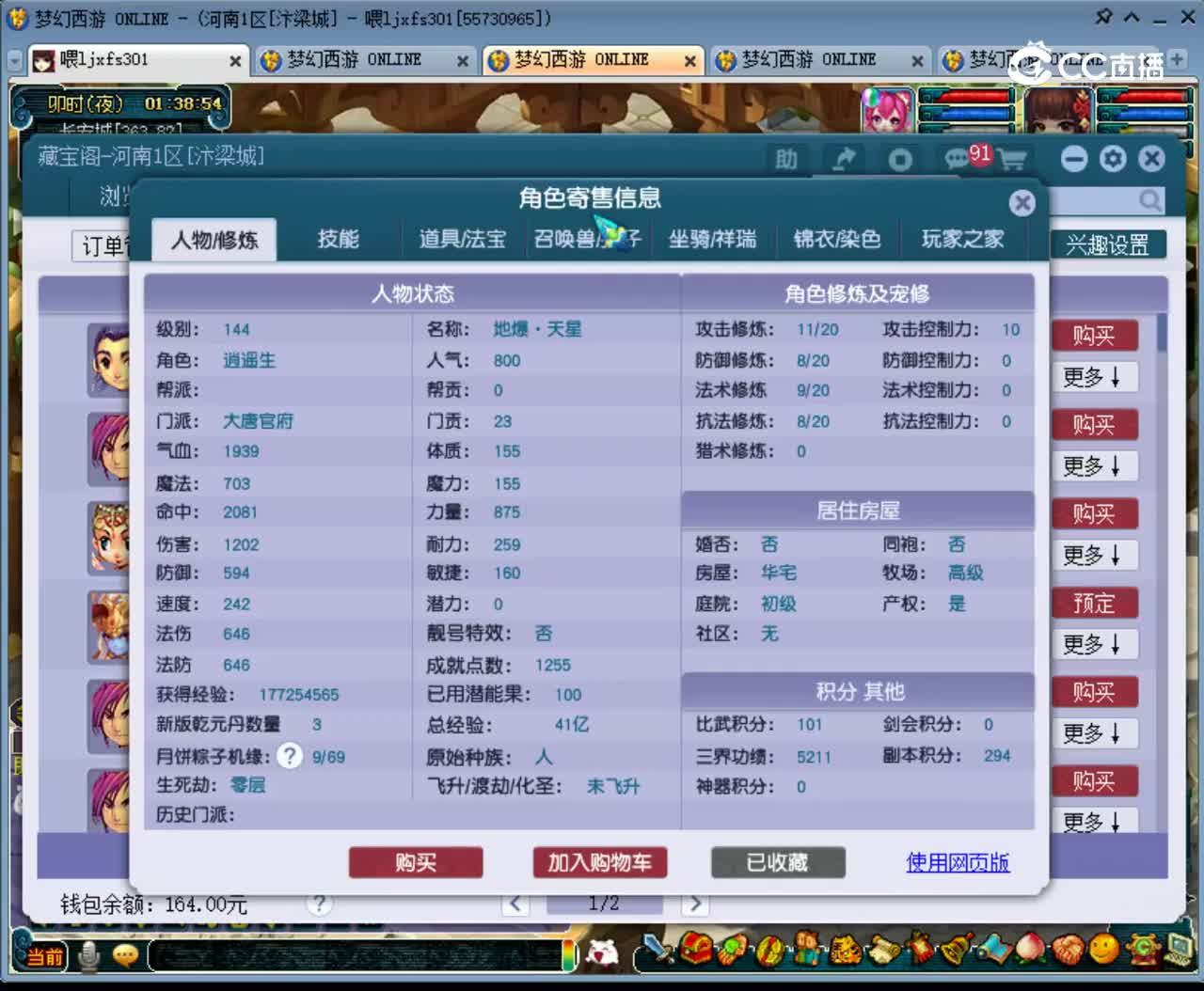This screenshot has height=991, width=1204.
Task: Click the help question mark beside 月饼粽子机缘
Action: tap(290, 756)
